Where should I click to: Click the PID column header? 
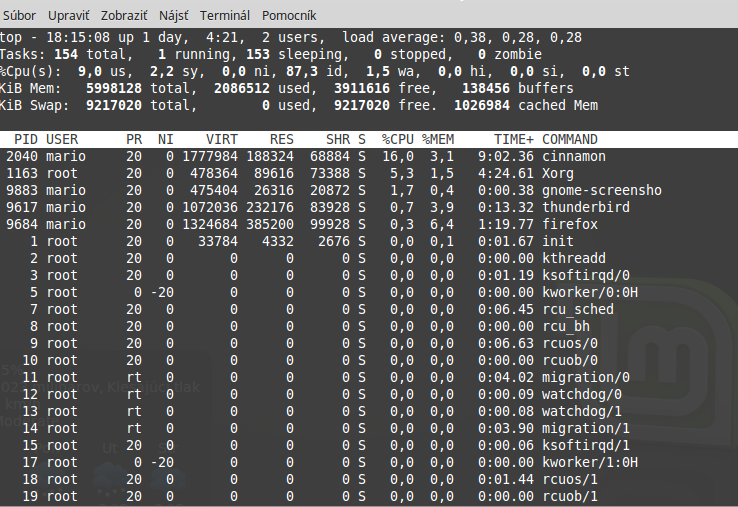26,139
